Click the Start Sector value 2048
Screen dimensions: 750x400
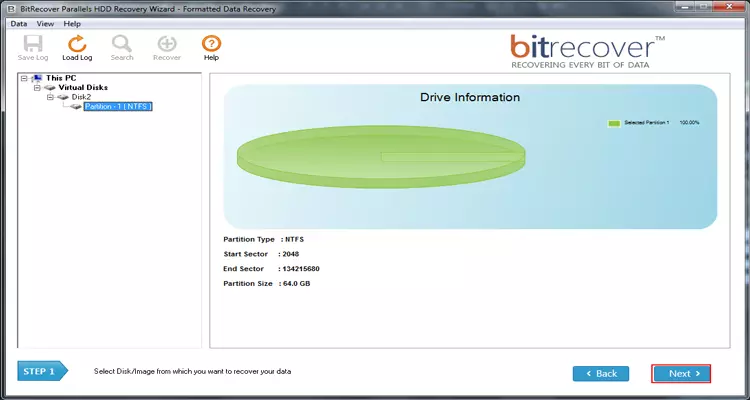290,254
